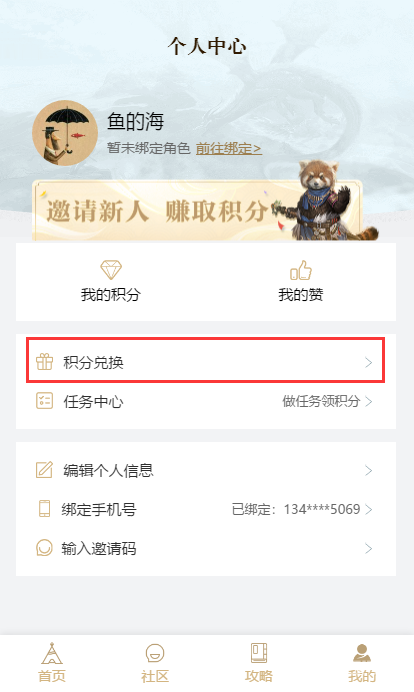
Task: Open the 输入邀请码 row chevron
Action: click(x=369, y=548)
